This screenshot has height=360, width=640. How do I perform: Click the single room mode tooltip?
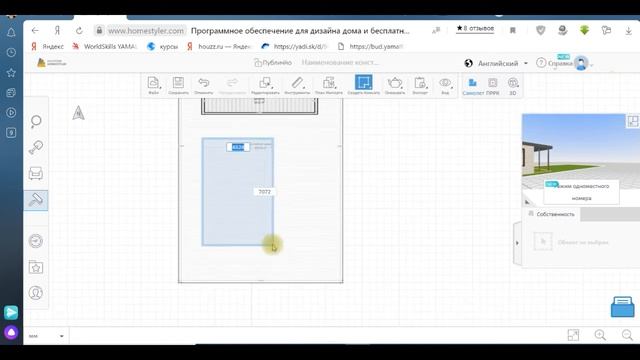click(x=581, y=192)
